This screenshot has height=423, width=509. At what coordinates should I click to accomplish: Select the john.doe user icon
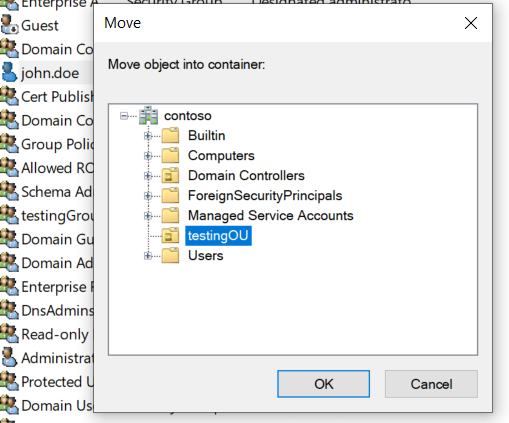tap(9, 72)
